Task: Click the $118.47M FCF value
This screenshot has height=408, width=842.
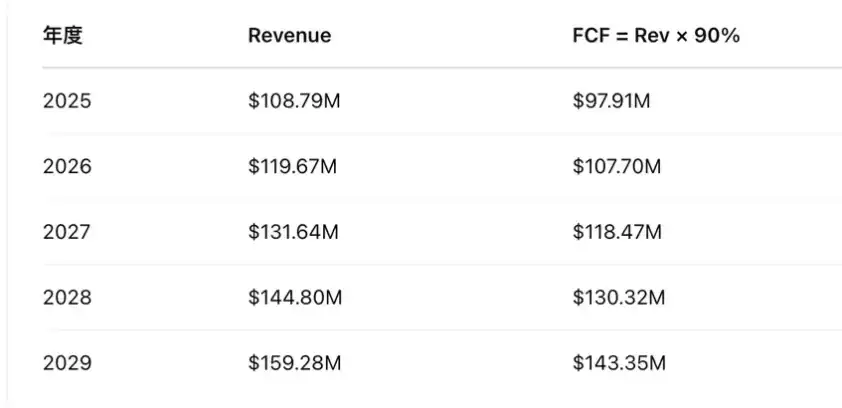Action: pos(616,232)
